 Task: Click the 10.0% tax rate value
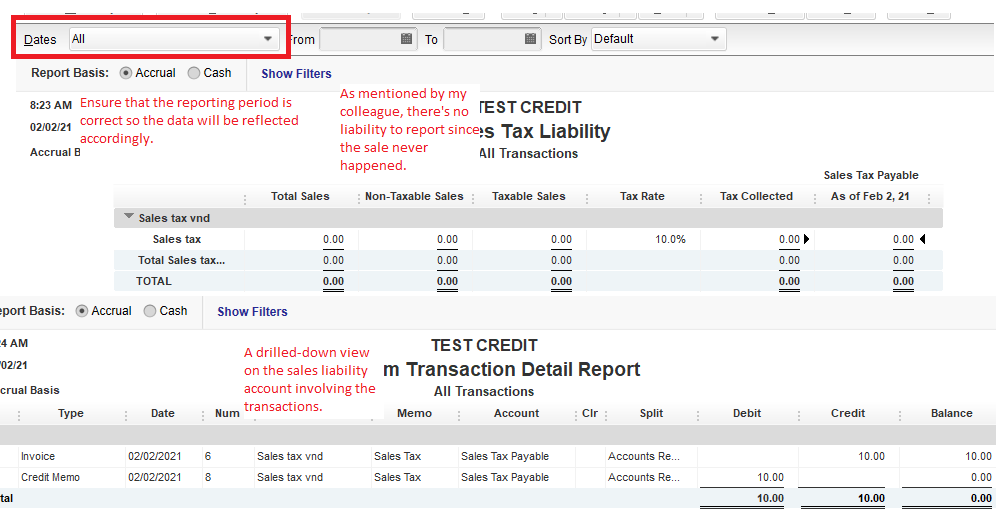pos(671,240)
